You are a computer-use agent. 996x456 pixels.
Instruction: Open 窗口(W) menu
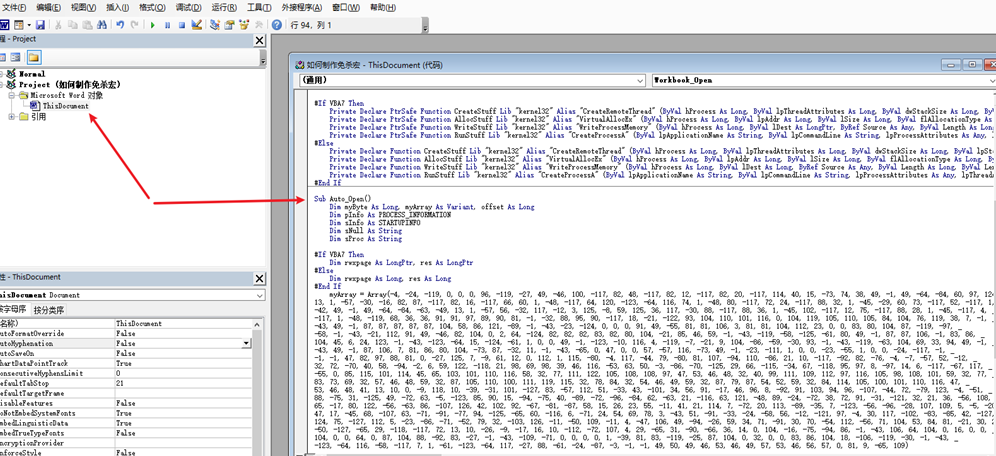[346, 8]
